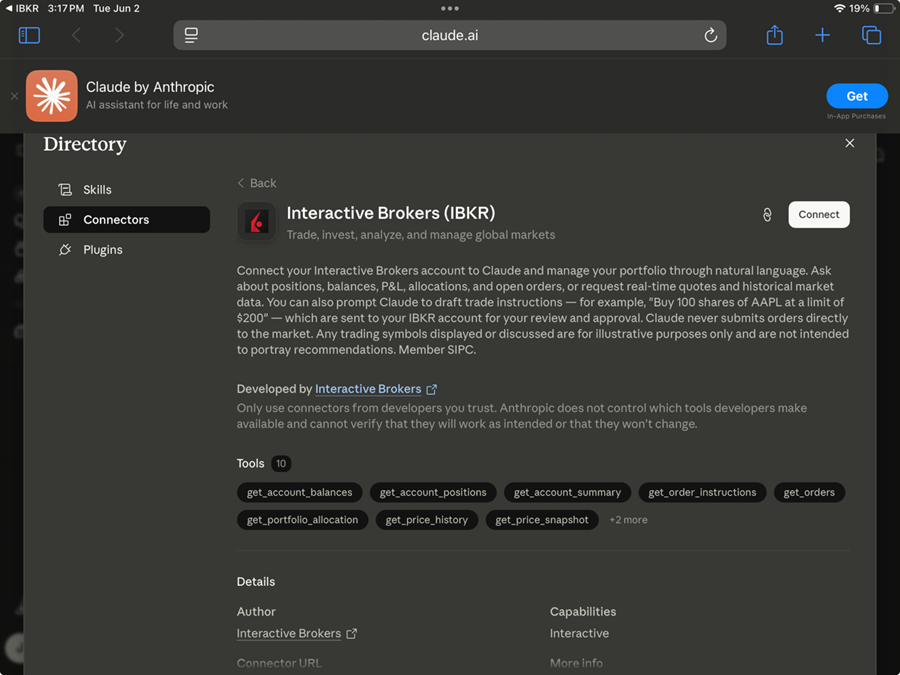Expand the +2 more tools list
The height and width of the screenshot is (675, 900).
tap(628, 519)
